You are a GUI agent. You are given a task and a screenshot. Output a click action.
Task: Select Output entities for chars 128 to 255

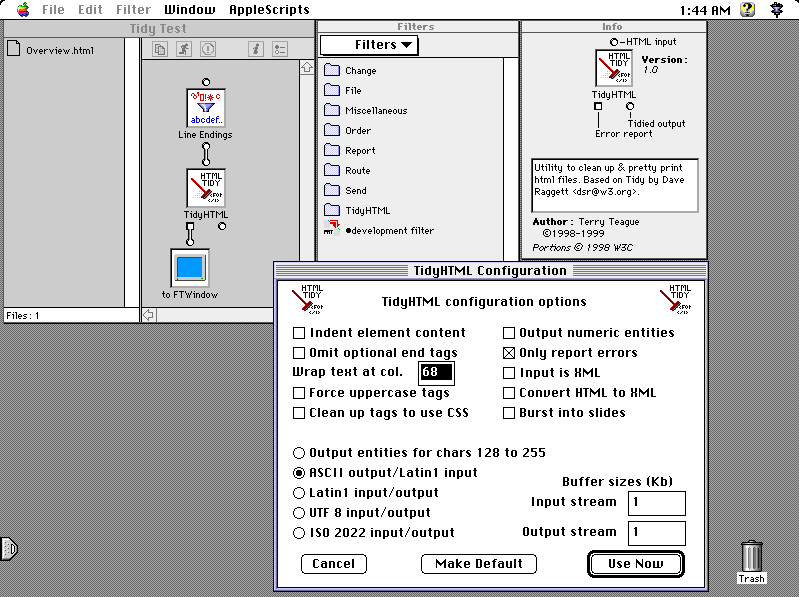[x=299, y=453]
